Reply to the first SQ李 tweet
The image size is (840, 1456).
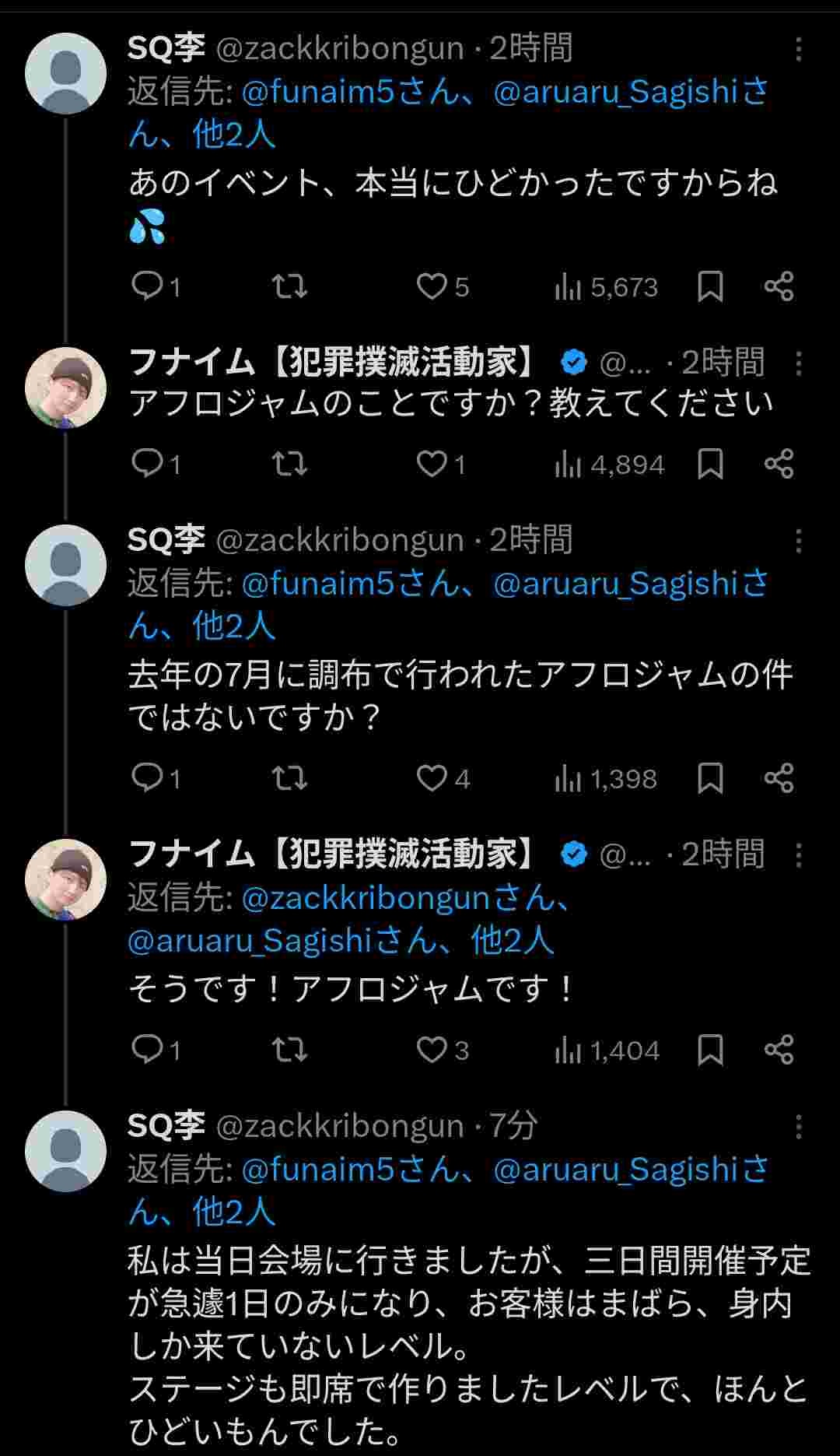point(146,286)
